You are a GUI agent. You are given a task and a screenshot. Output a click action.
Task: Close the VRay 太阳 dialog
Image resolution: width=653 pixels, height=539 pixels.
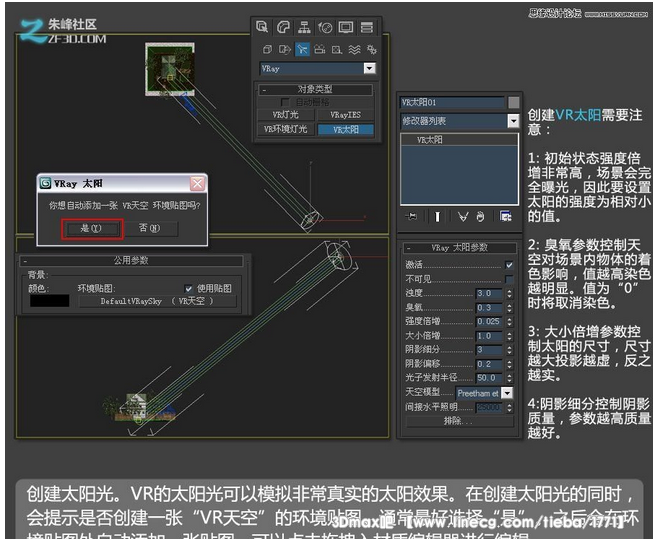click(x=197, y=183)
